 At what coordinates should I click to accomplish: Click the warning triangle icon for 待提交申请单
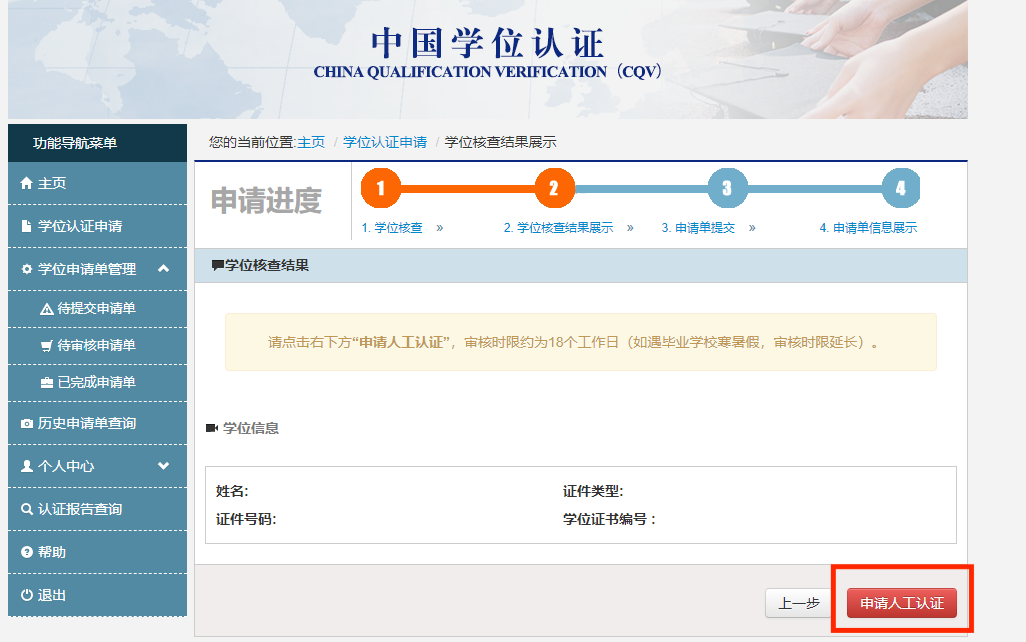tap(46, 309)
